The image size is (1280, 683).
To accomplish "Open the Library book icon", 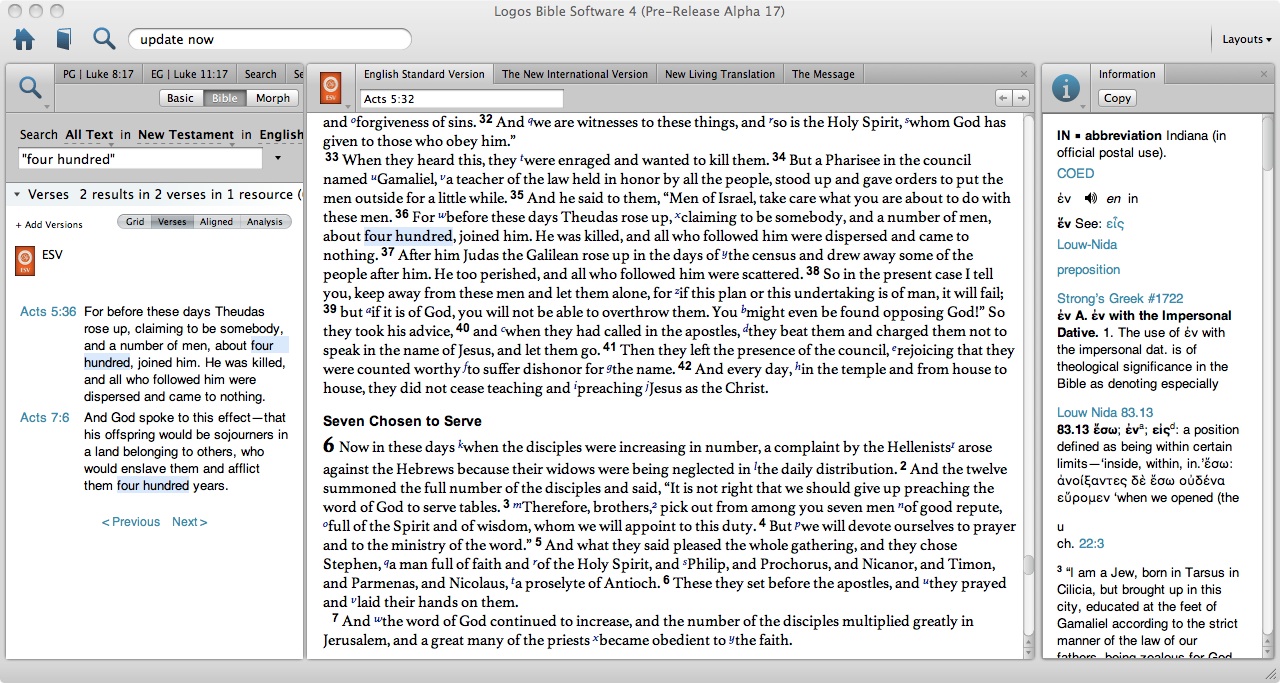I will (64, 39).
